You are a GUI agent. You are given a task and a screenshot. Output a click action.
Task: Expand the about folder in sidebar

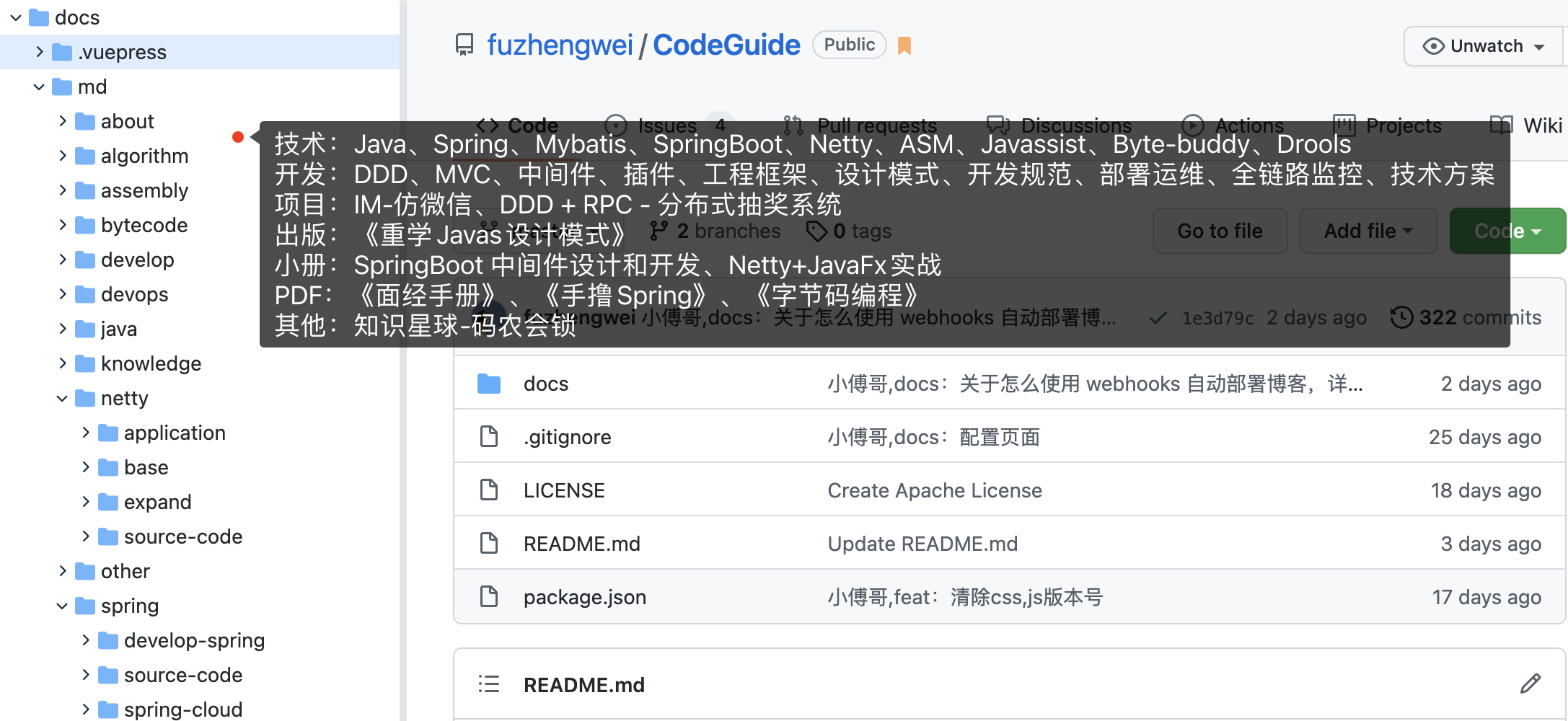tap(63, 121)
